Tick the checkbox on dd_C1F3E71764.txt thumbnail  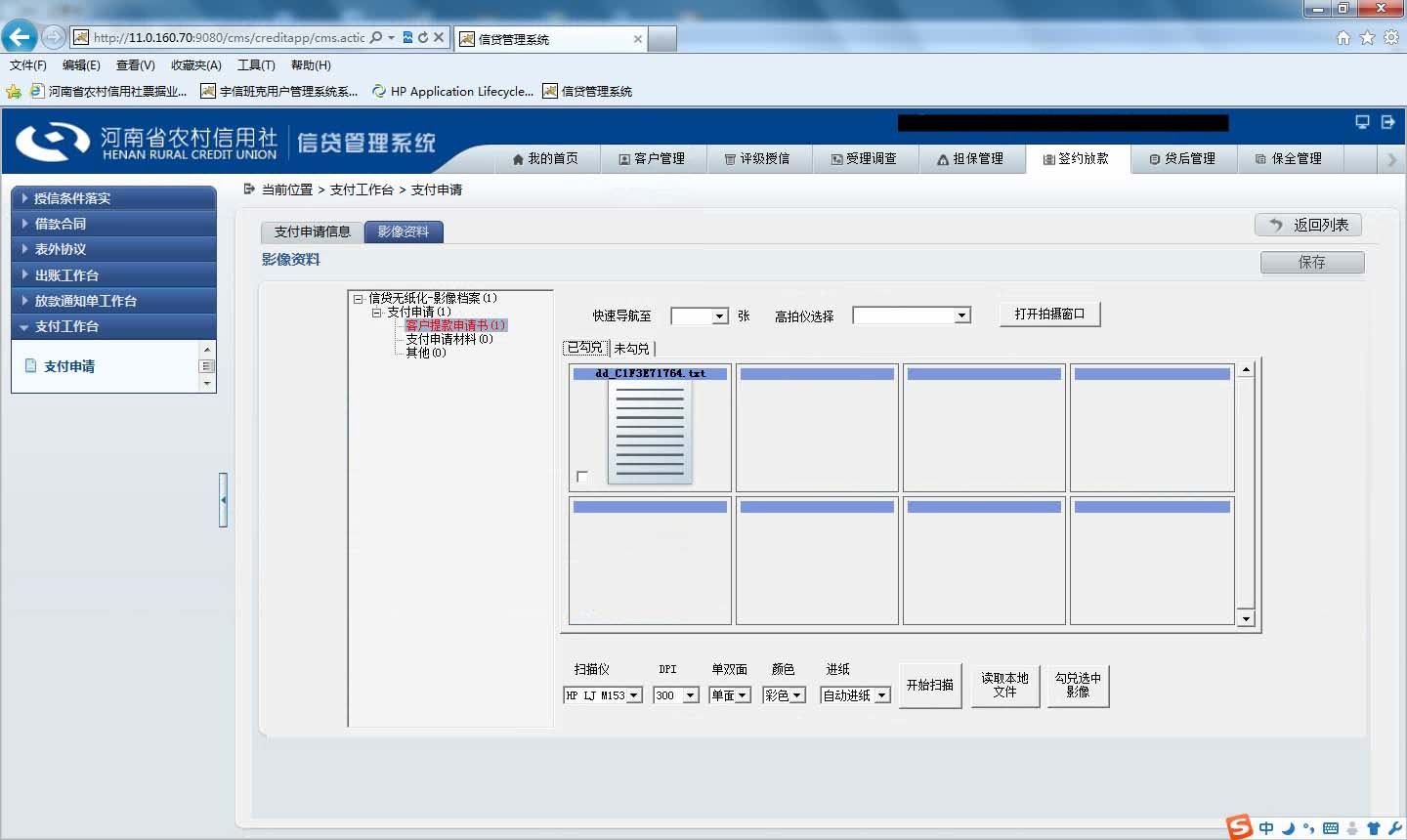(x=582, y=477)
